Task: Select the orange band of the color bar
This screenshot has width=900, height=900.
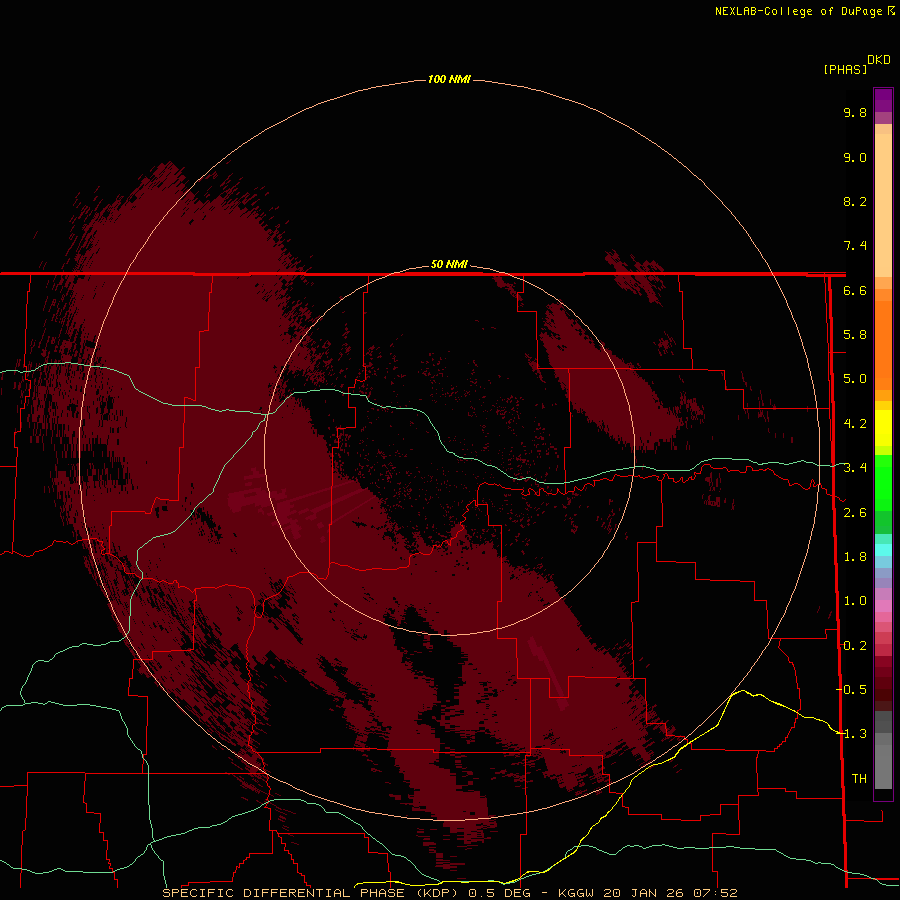Action: pos(883,344)
